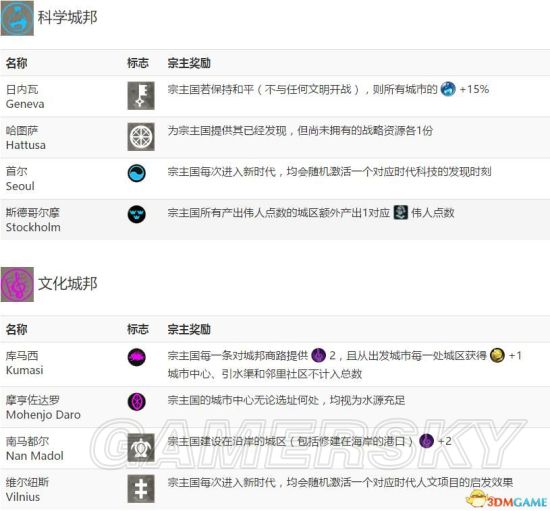Click the Vilnius cross emblem icon
The width and height of the screenshot is (550, 511).
point(141,489)
